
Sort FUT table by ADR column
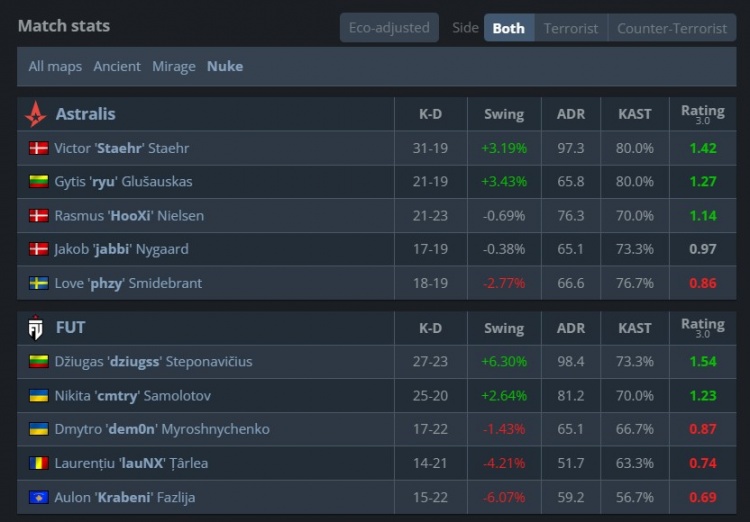570,328
